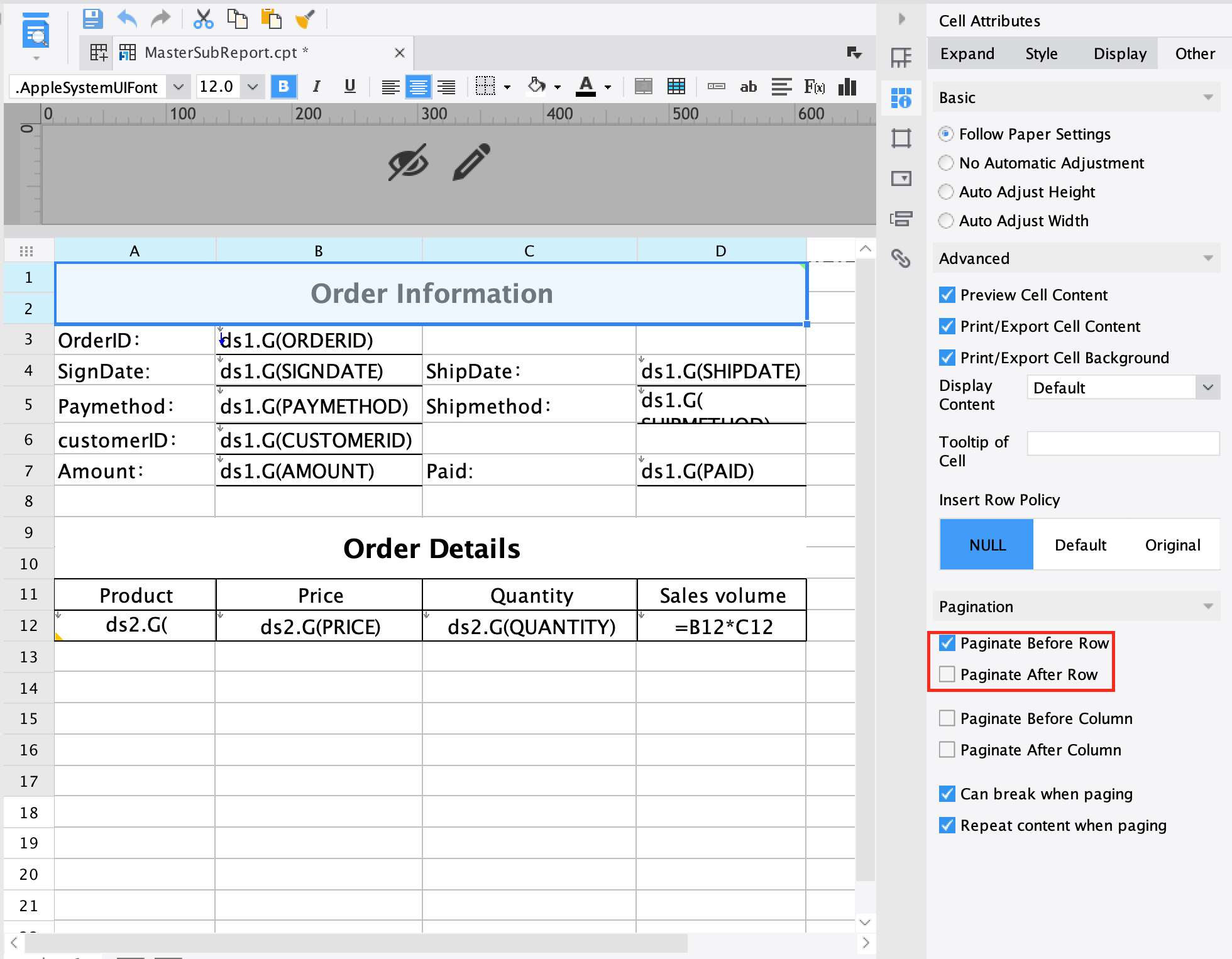Screen dimensions: 1232x959
Task: Switch to the Style tab
Action: tap(1041, 53)
